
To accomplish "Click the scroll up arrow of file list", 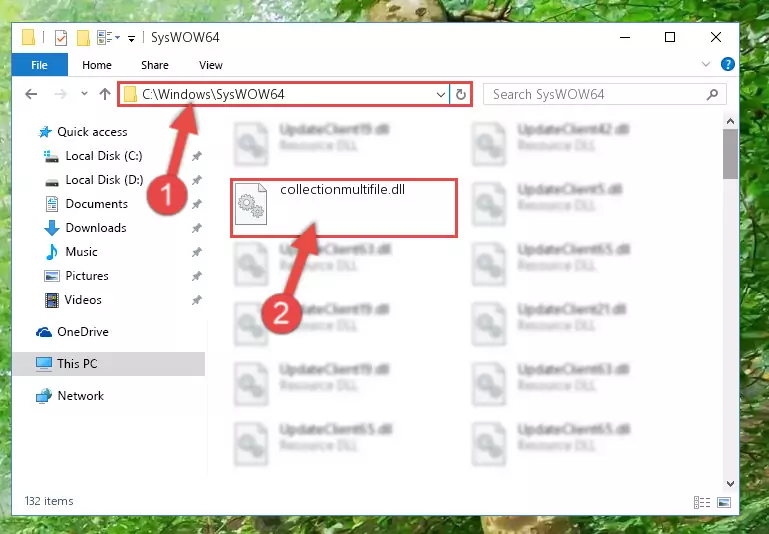I will 730,121.
